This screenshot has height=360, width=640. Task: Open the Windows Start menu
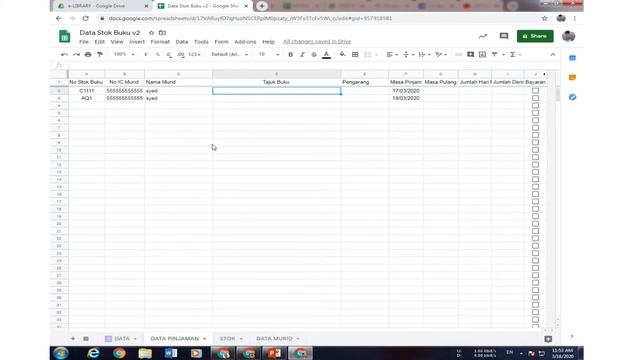point(61,353)
